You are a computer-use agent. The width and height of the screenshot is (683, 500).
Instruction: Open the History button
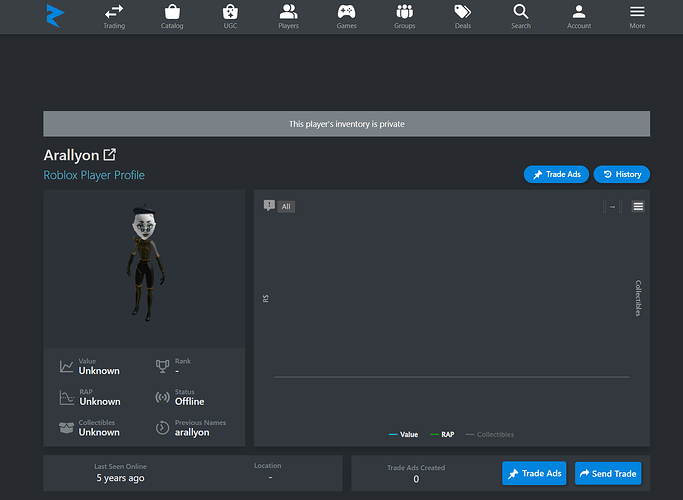point(622,174)
